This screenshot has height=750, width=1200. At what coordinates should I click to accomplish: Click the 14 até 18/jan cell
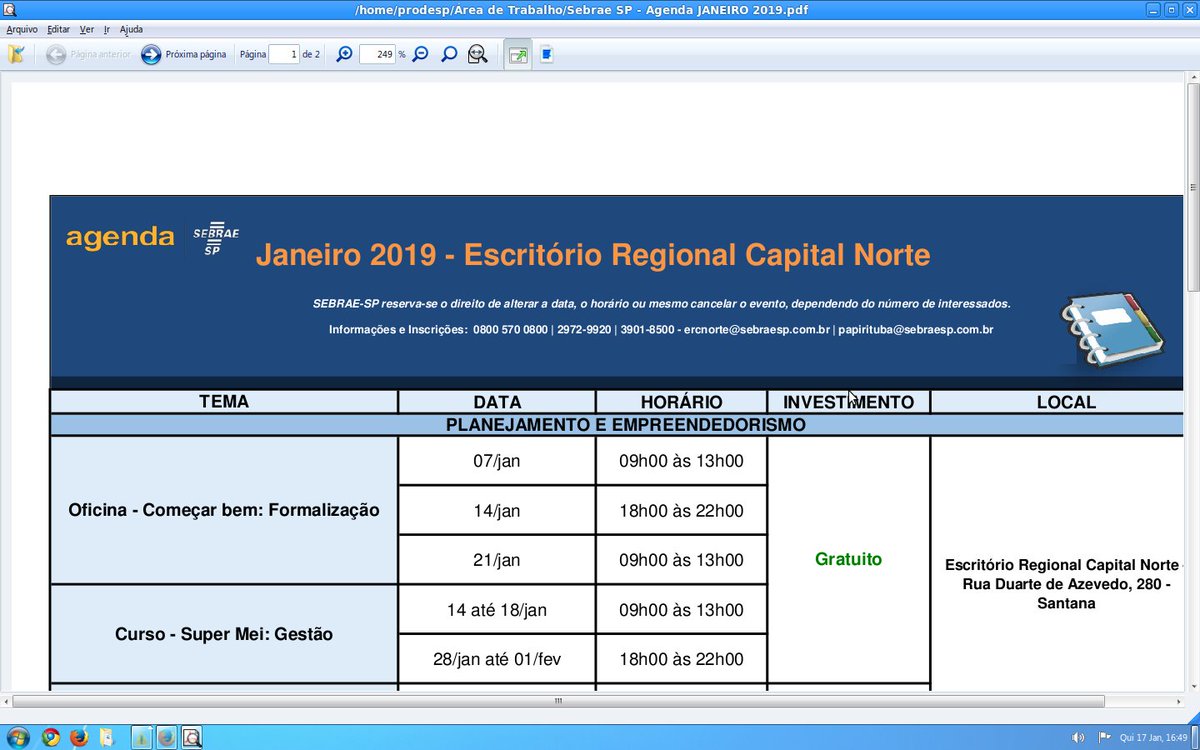[497, 610]
